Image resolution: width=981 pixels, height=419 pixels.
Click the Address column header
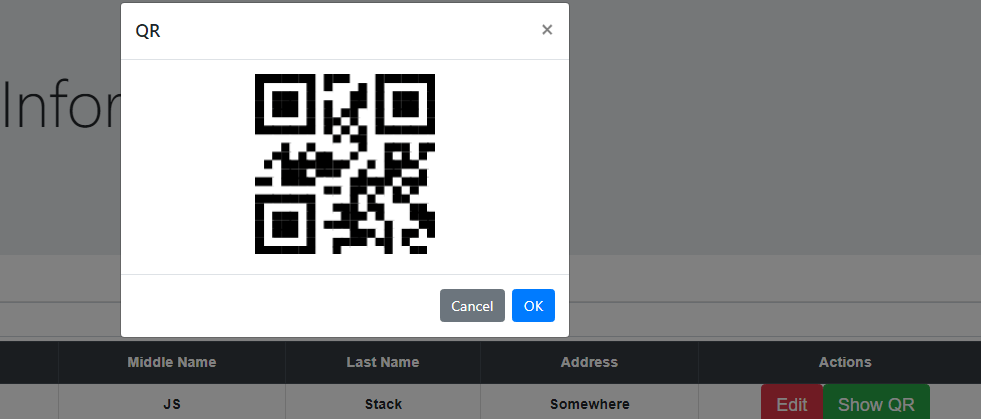click(589, 362)
